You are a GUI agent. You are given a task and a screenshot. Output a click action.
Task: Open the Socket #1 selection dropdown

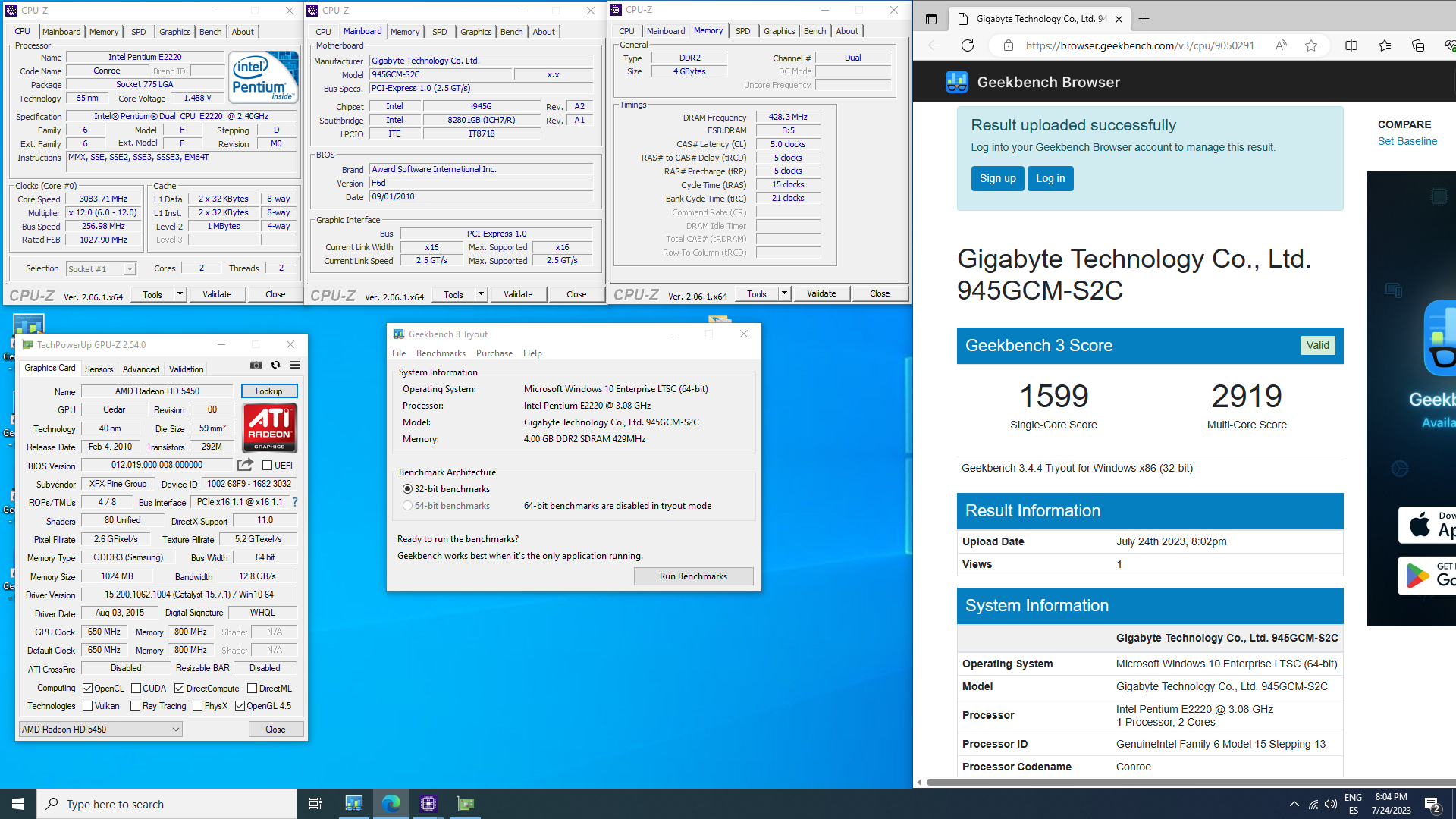[x=101, y=269]
